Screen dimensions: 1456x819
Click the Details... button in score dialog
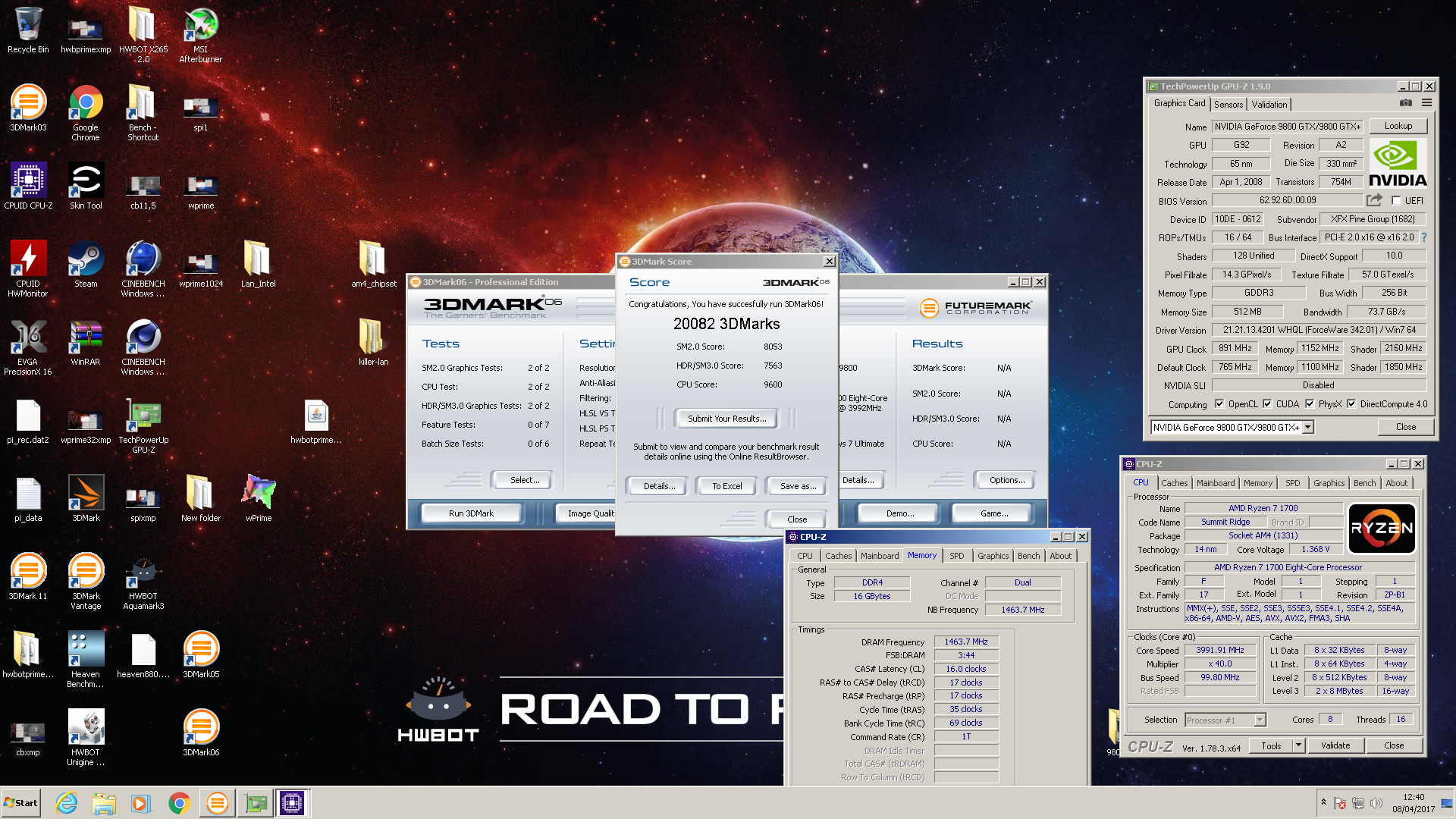pyautogui.click(x=659, y=486)
